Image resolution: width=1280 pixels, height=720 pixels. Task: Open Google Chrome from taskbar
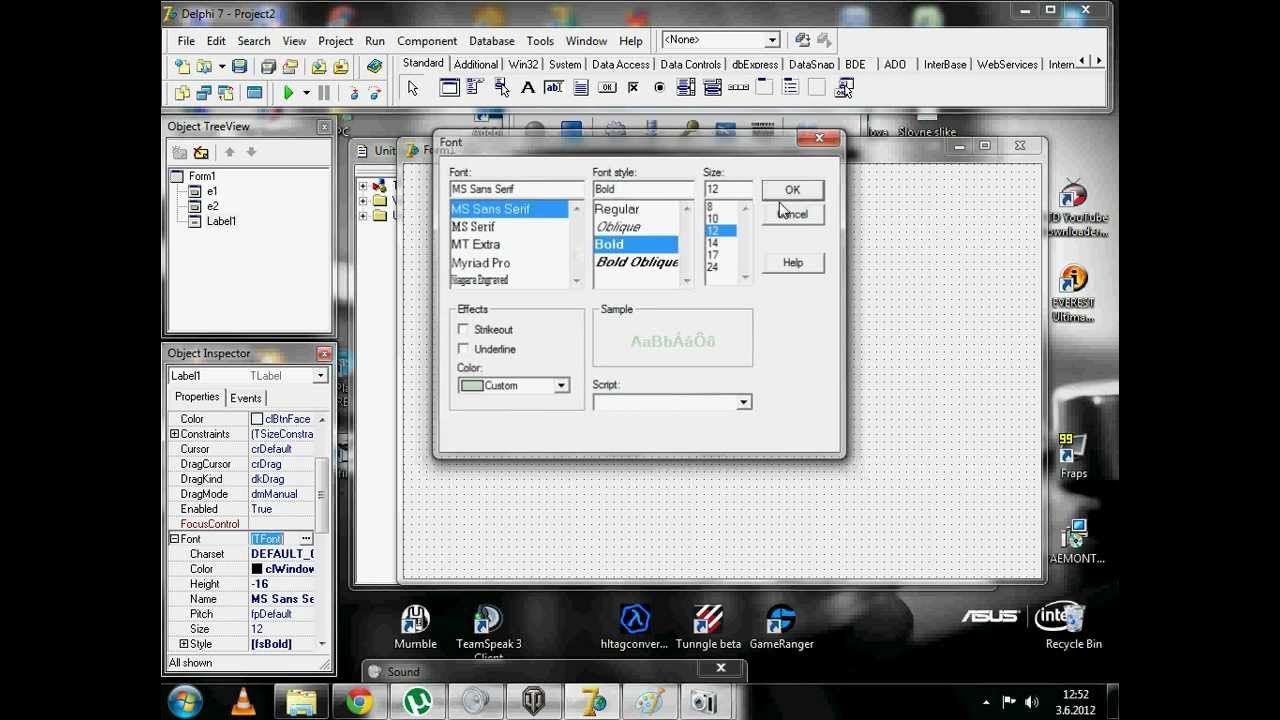click(359, 702)
